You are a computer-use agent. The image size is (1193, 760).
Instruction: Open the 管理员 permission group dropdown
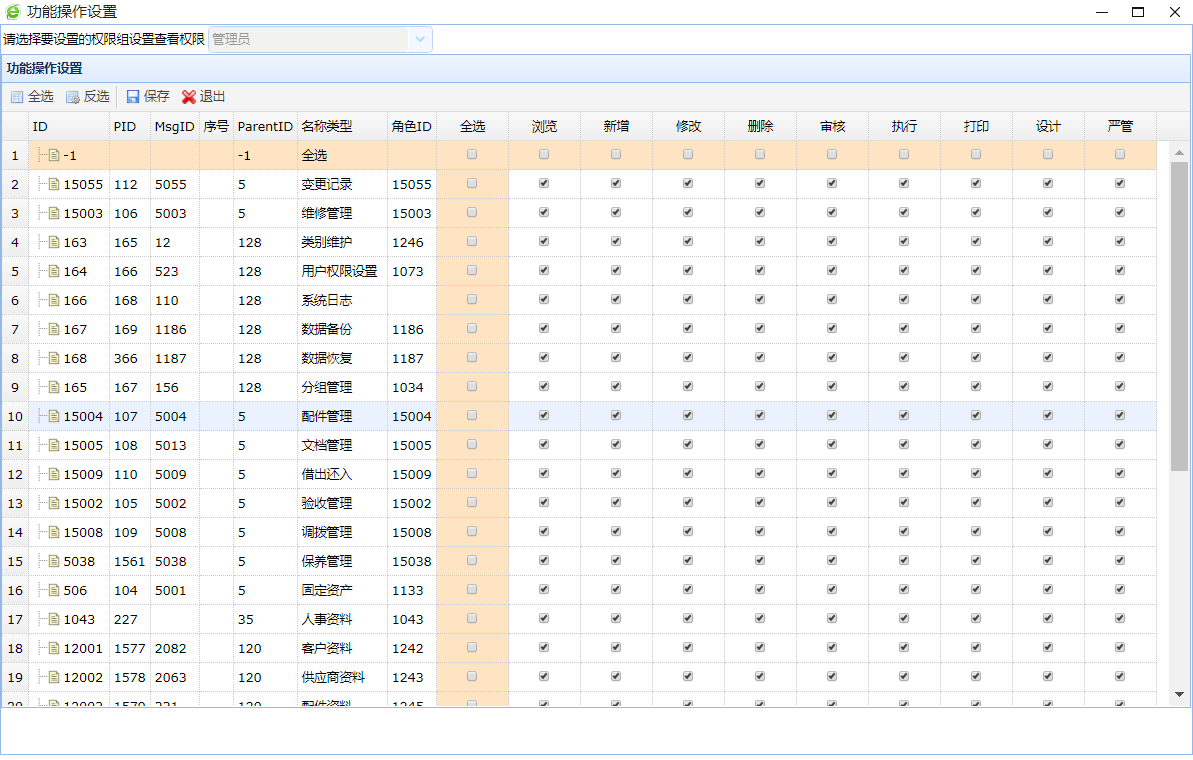coord(420,39)
